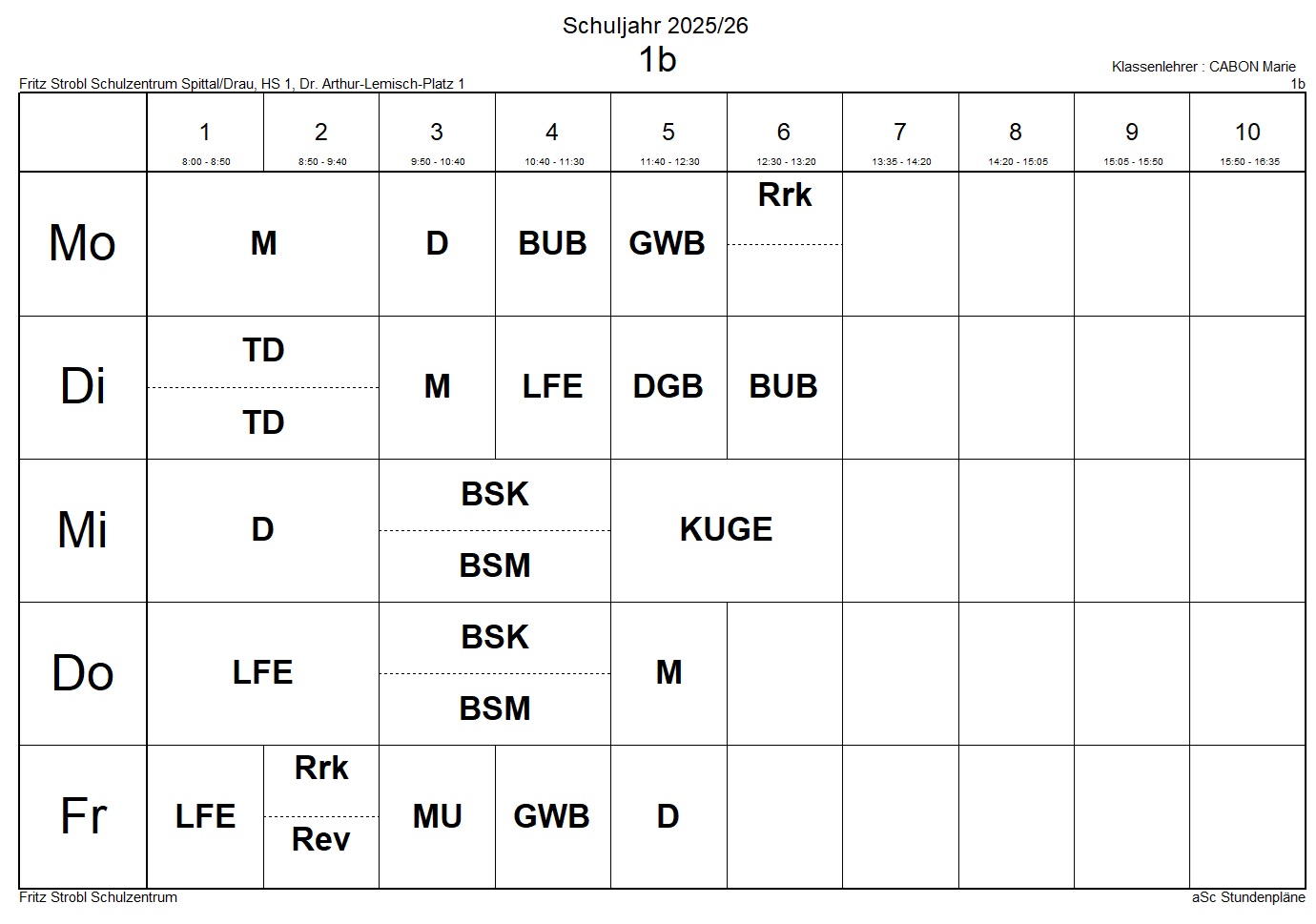Click the Schuljahr 2025/26 title
Screen dimensions: 1316x924
click(655, 26)
